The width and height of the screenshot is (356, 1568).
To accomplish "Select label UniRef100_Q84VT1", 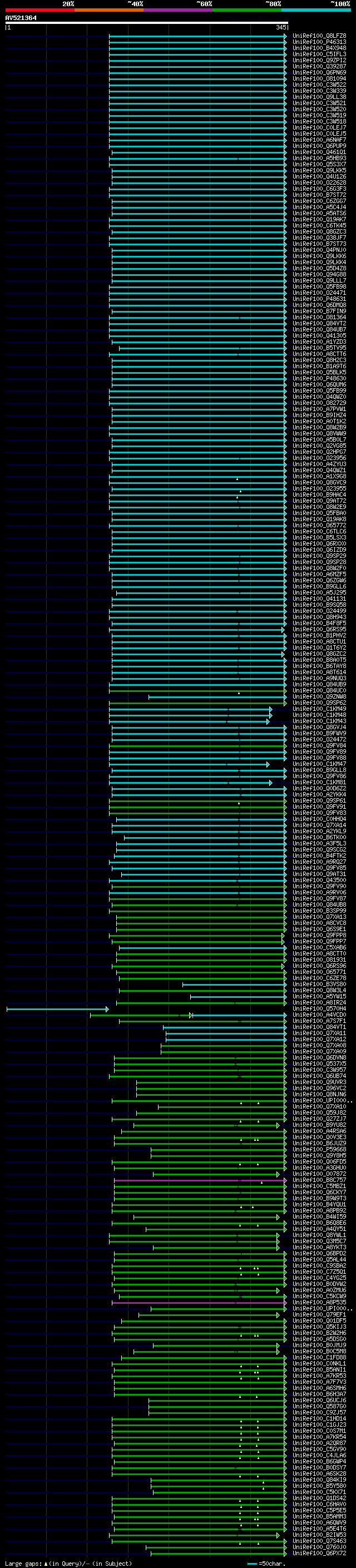I will tap(319, 1027).
